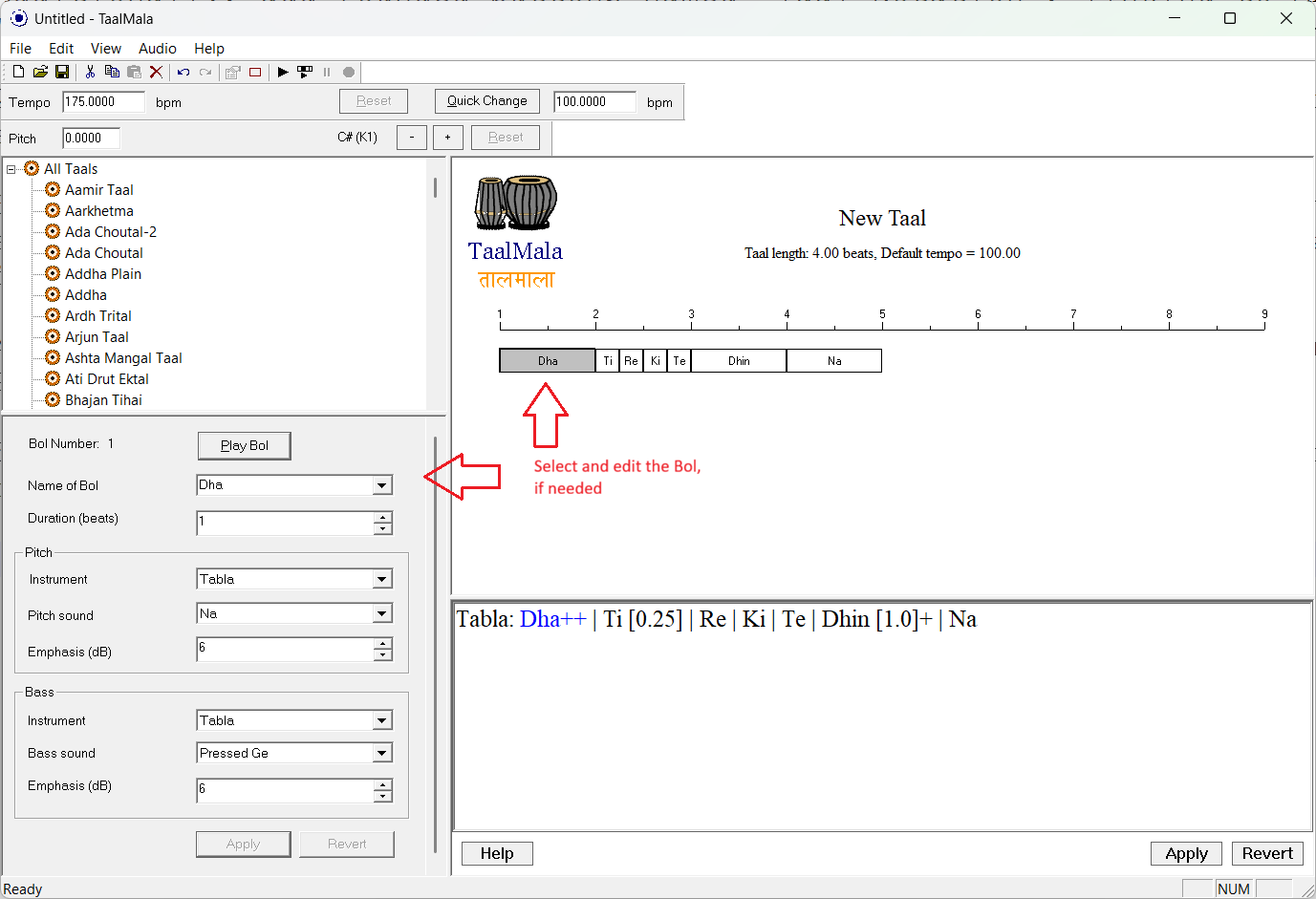Cut the selected bol with the scissors icon
Screen dimensions: 1316x899
(x=90, y=72)
